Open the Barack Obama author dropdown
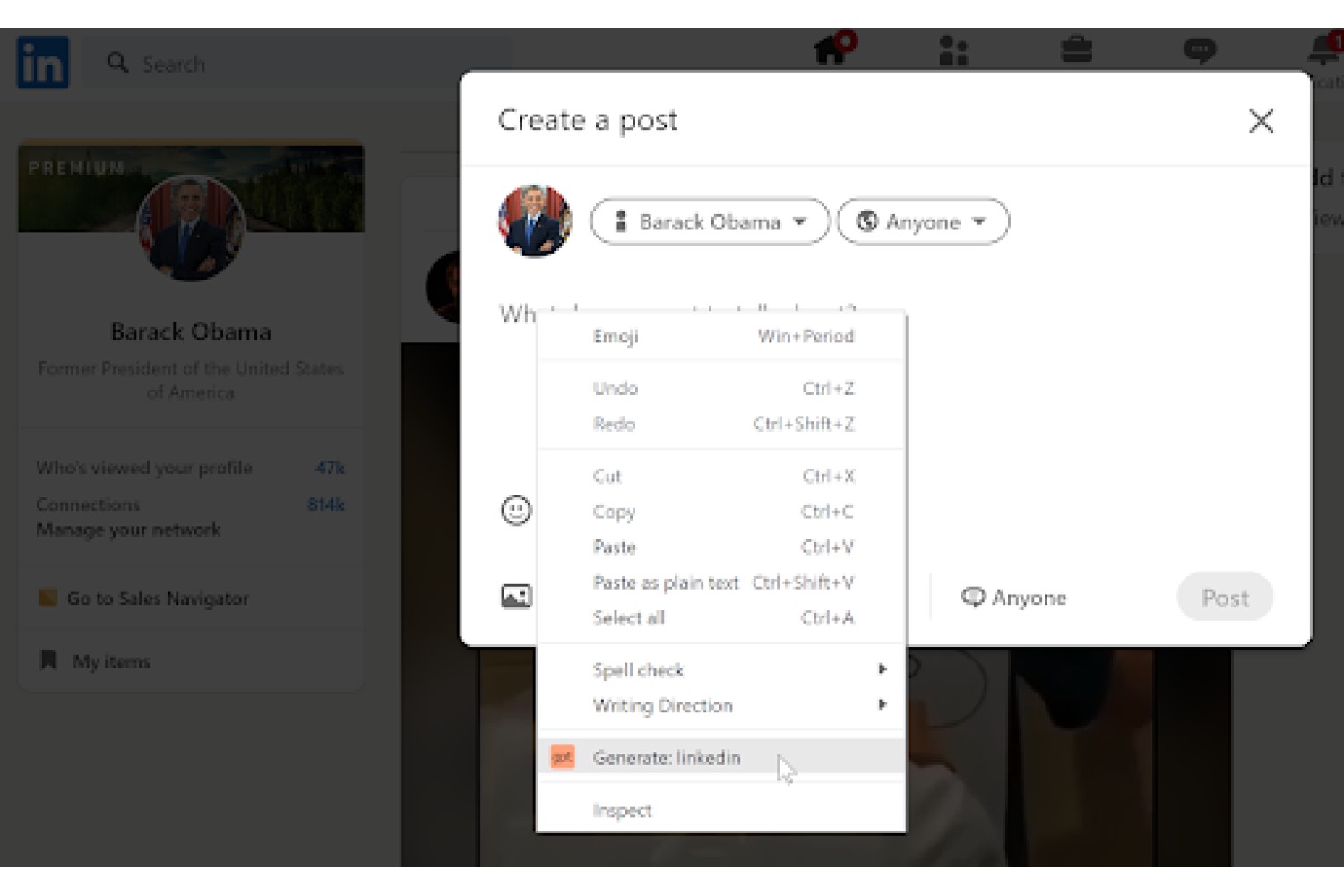The width and height of the screenshot is (1344, 896). pyautogui.click(x=710, y=221)
